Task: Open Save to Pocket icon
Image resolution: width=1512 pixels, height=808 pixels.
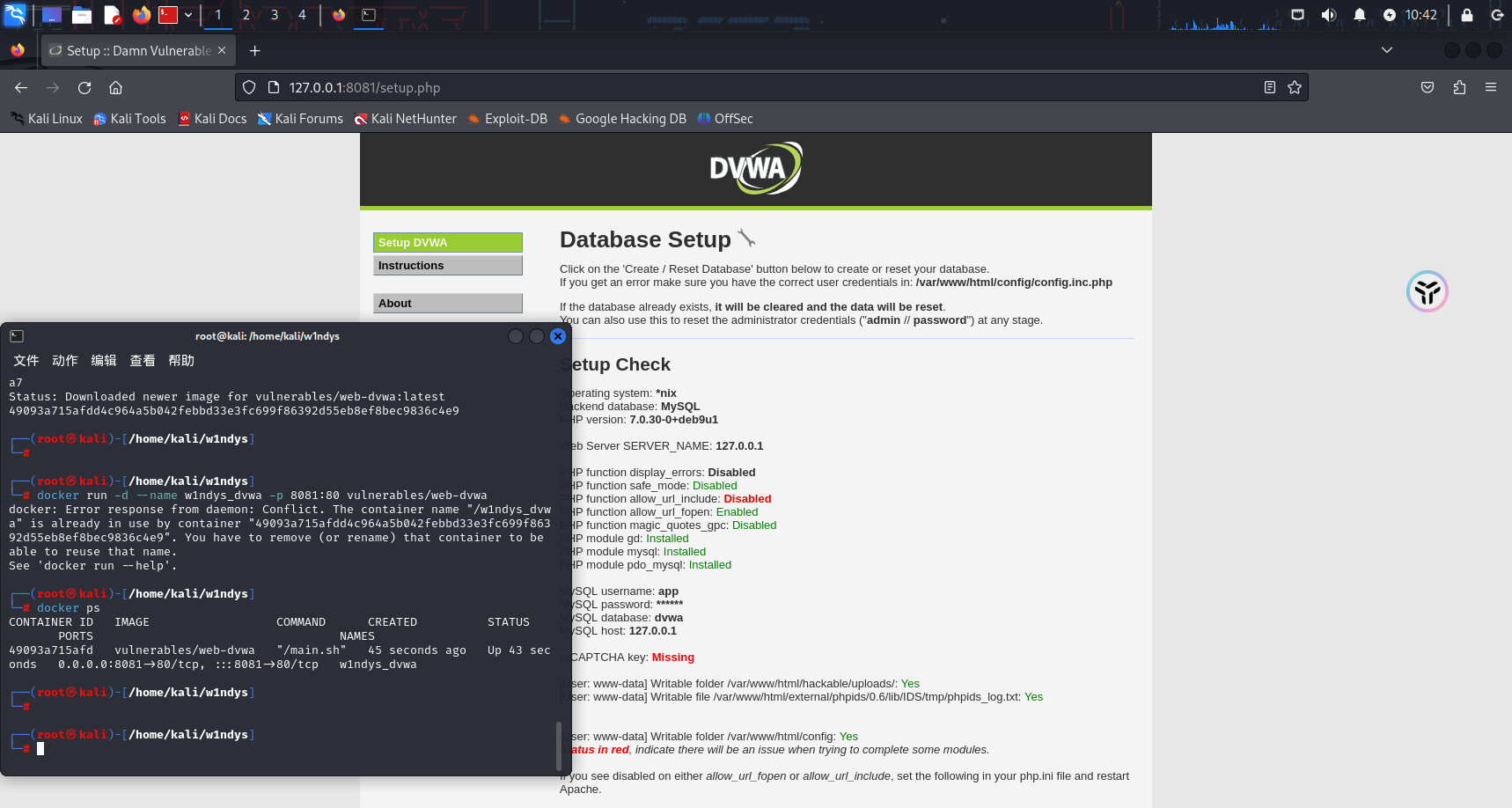Action: [1428, 88]
